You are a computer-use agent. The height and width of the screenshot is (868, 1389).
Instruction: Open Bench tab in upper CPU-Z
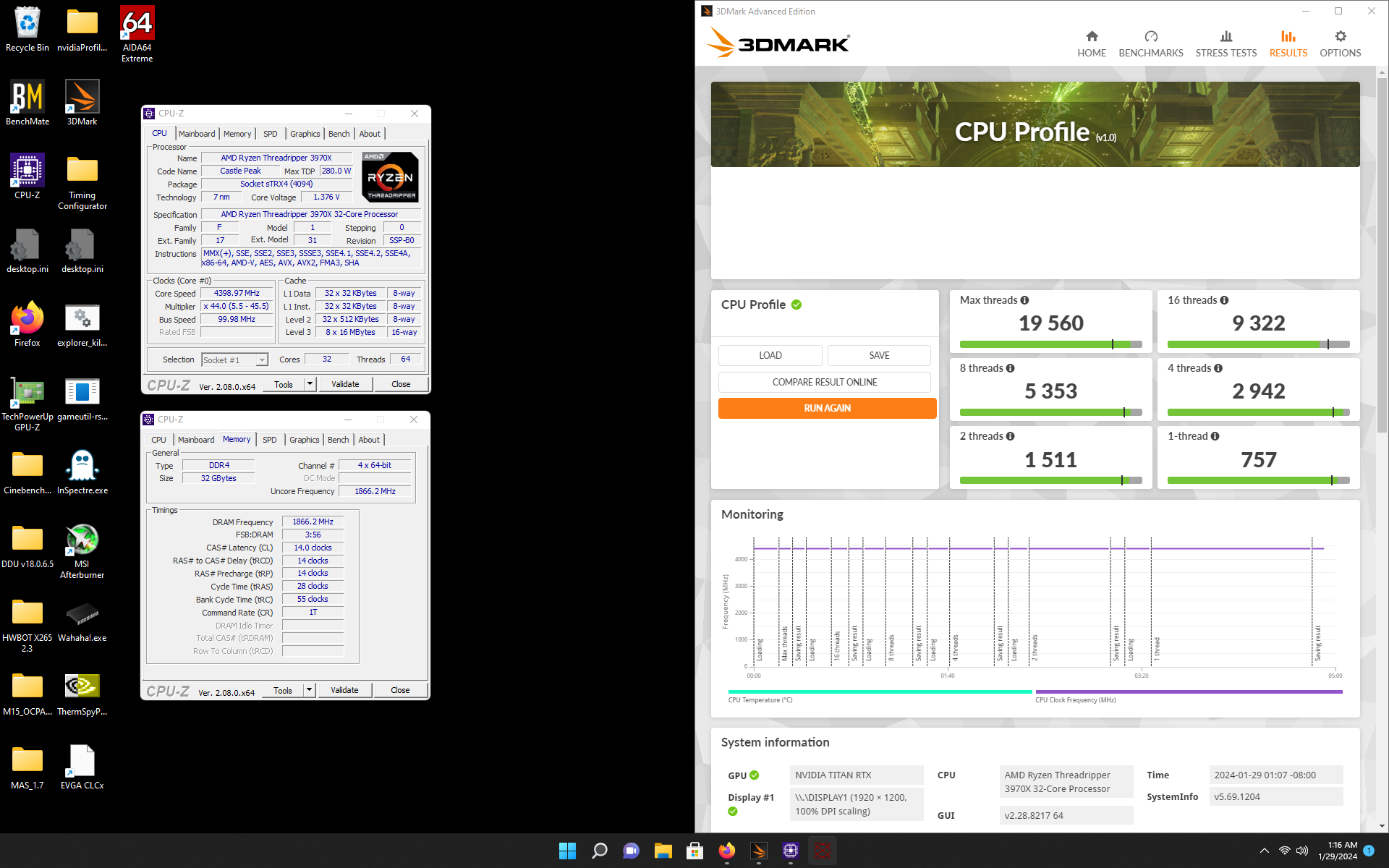(x=339, y=134)
